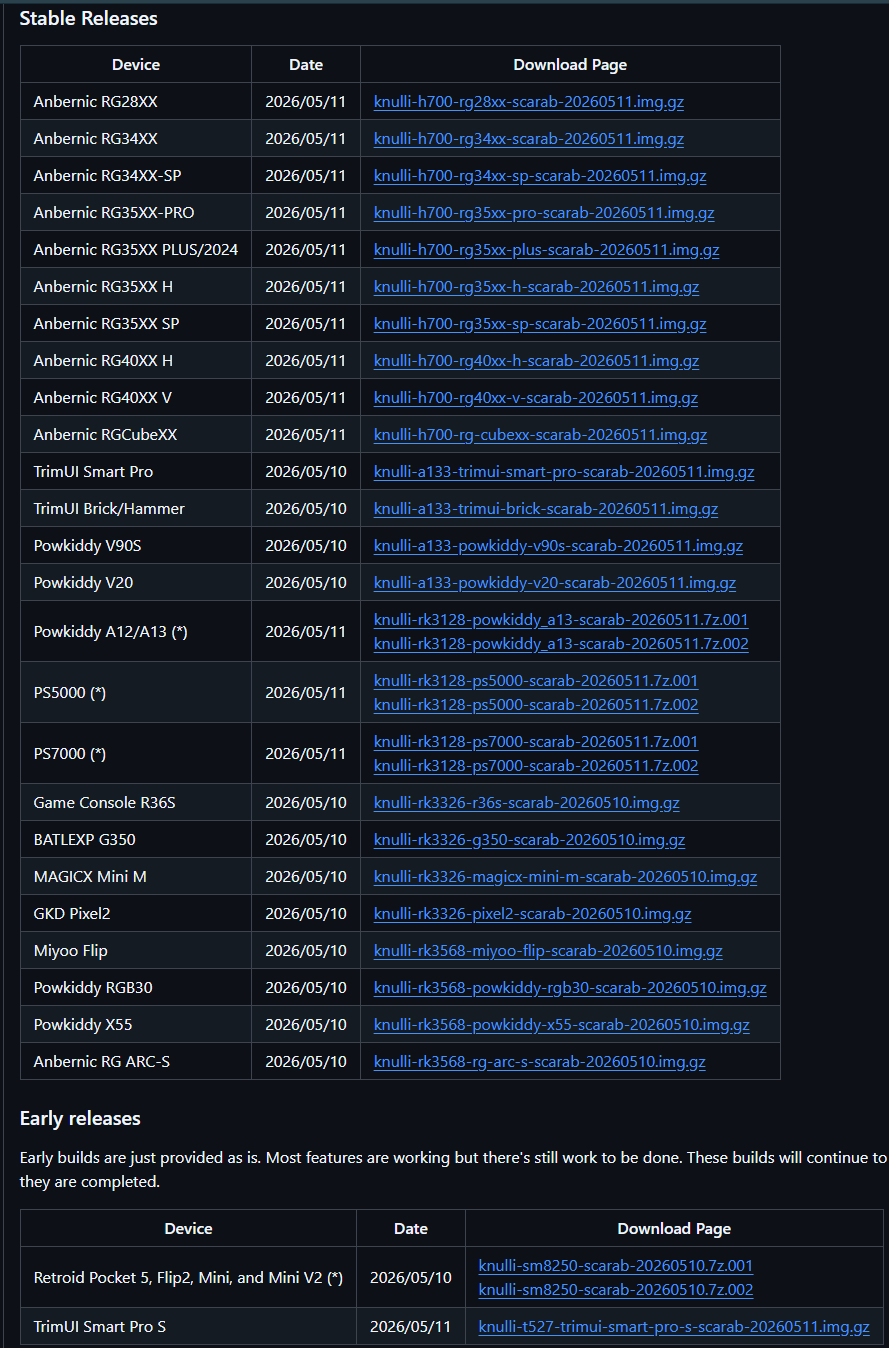Select the Game Console R36S cell
The image size is (889, 1348).
(x=136, y=802)
